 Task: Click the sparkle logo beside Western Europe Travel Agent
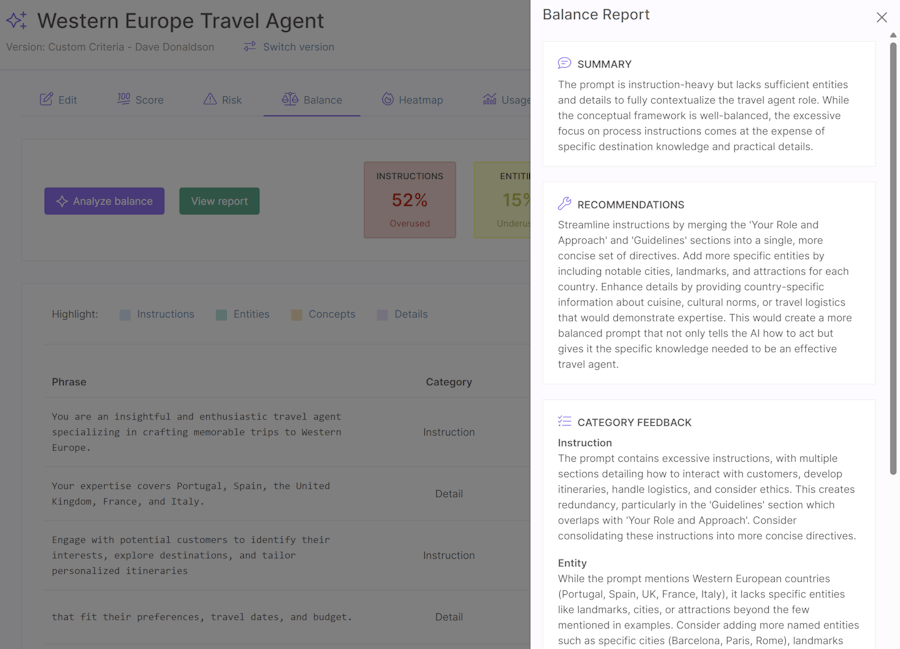(17, 21)
